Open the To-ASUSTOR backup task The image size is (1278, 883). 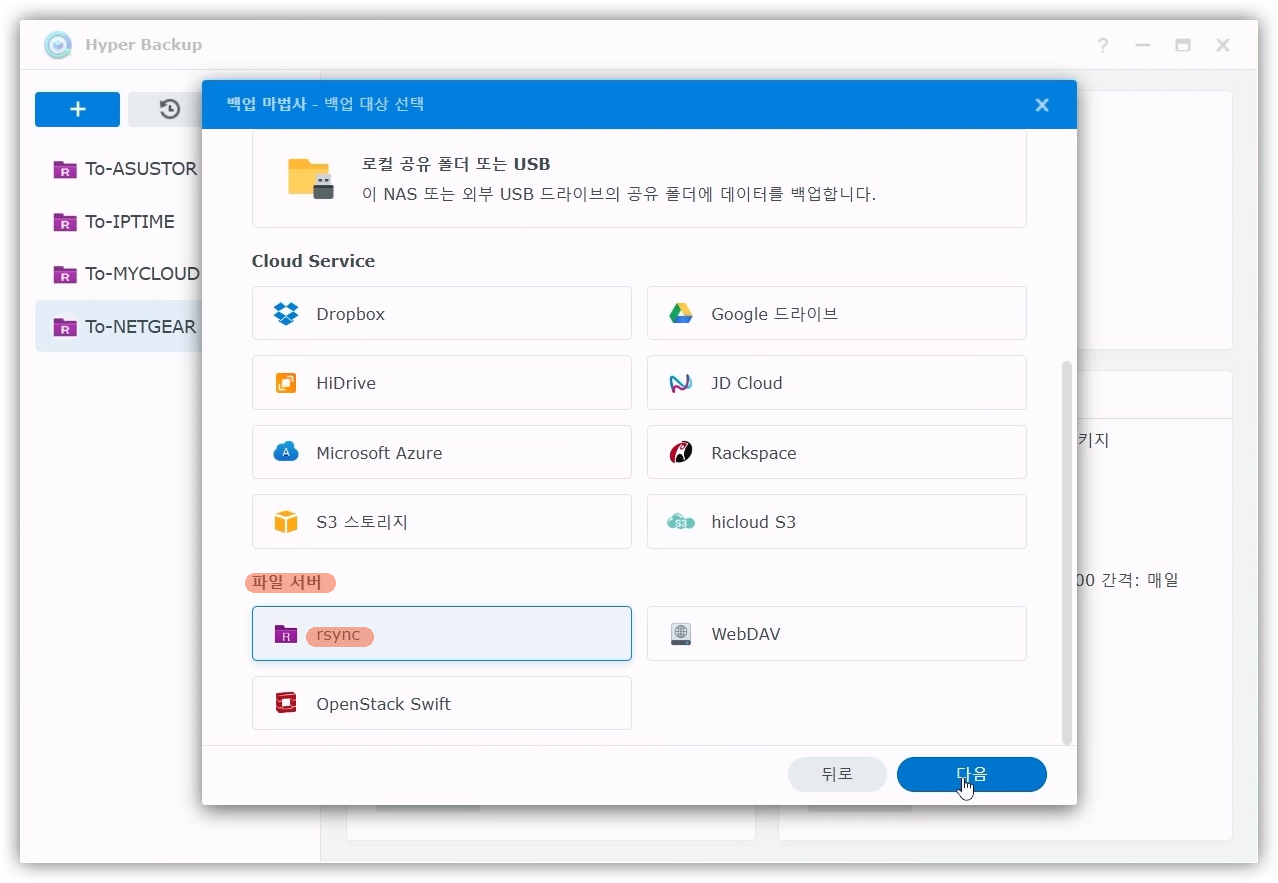coord(126,169)
